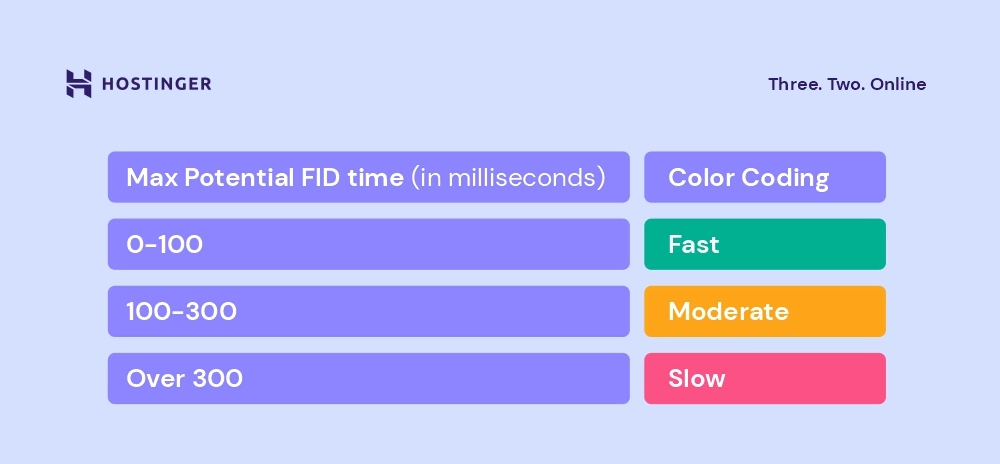This screenshot has width=1000, height=464.
Task: Click the HOSTINGER wordmark text
Action: coord(156,84)
